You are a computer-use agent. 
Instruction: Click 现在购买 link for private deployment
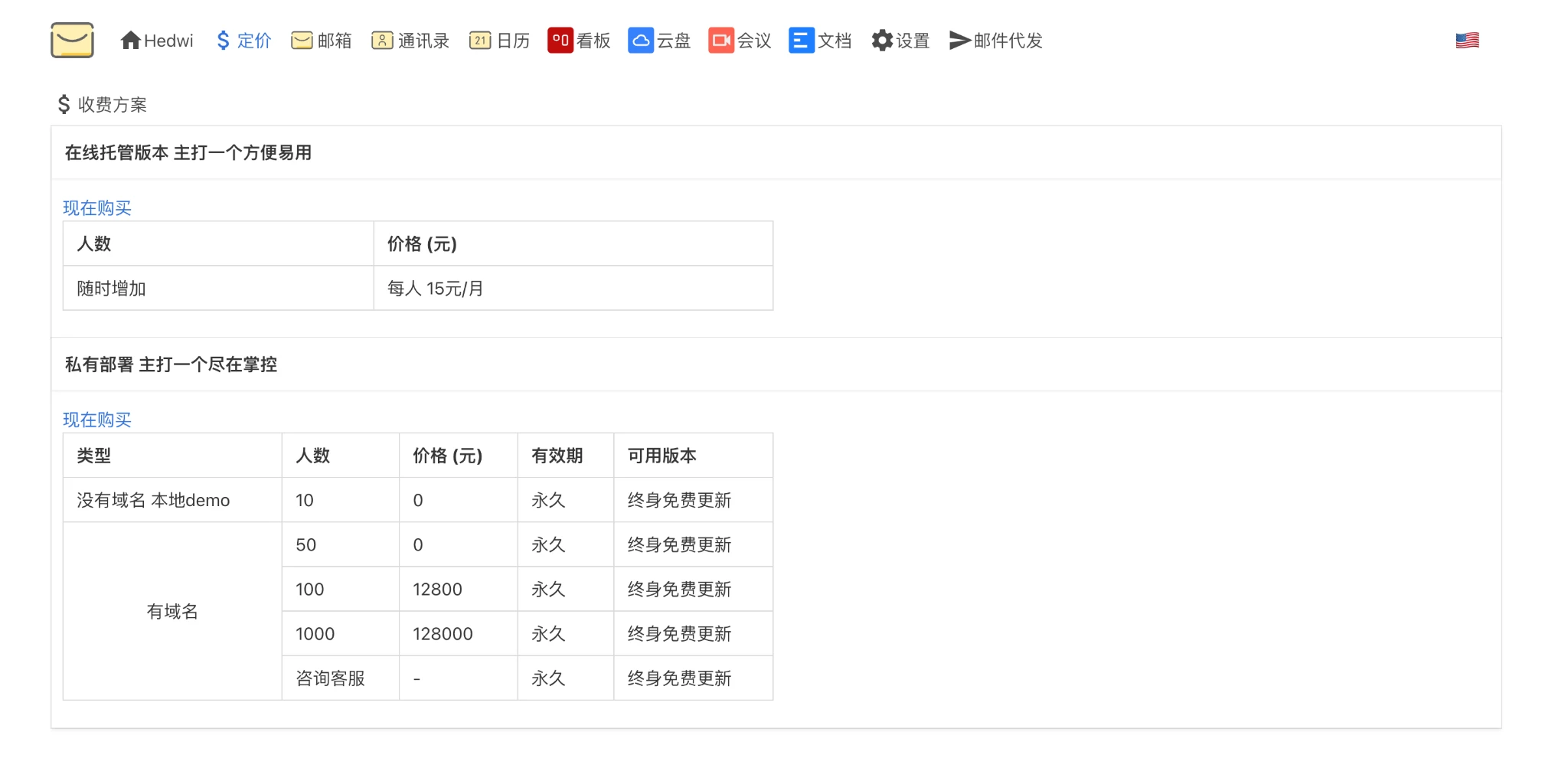point(97,420)
